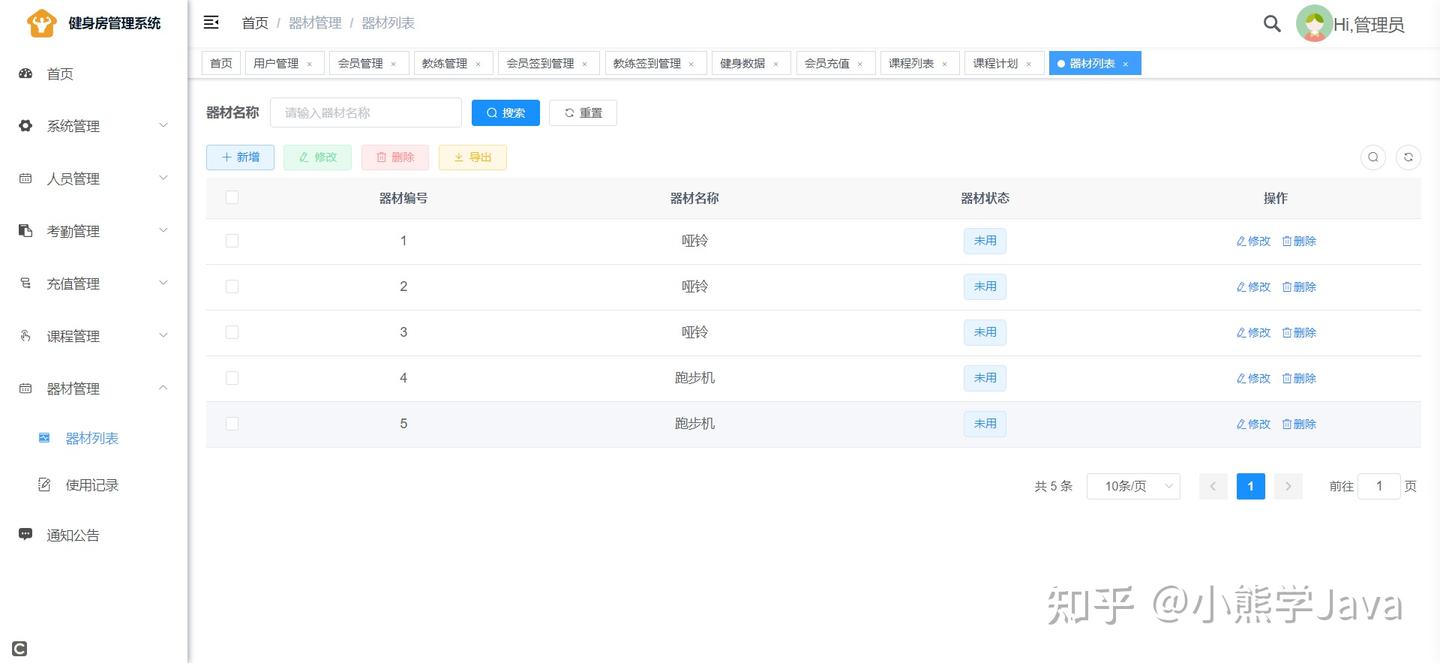
Task: Click 首页 in the breadcrumb
Action: click(x=255, y=22)
